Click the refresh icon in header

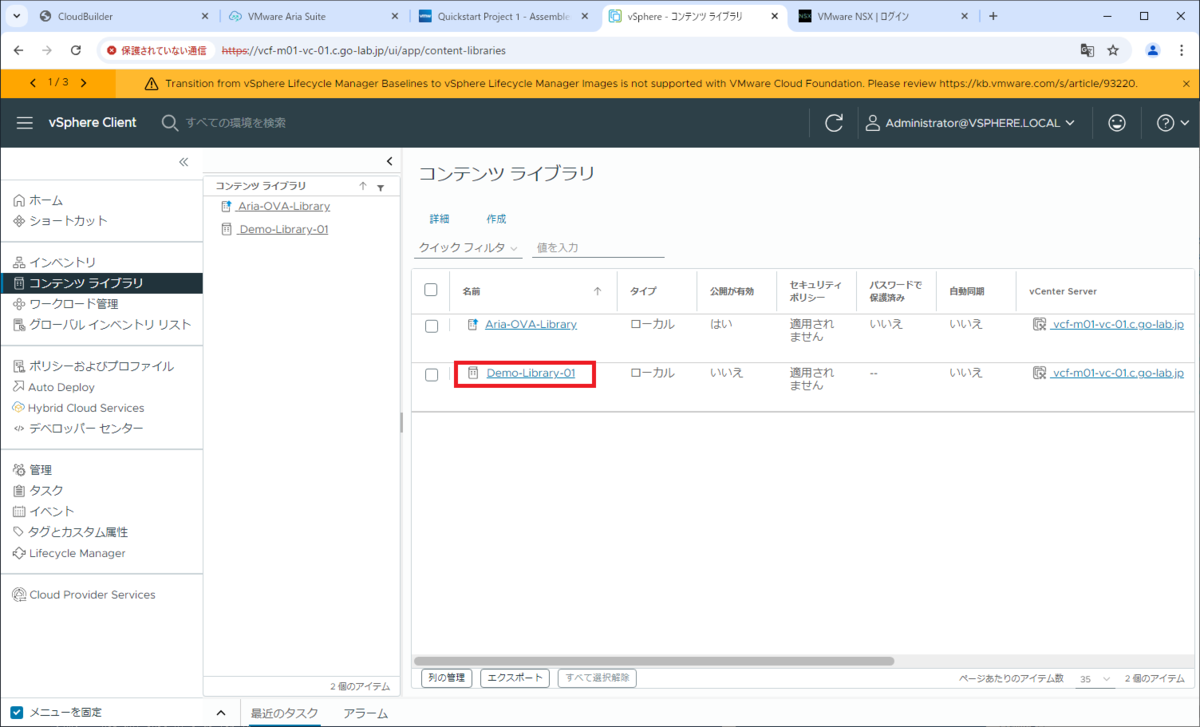click(x=834, y=123)
